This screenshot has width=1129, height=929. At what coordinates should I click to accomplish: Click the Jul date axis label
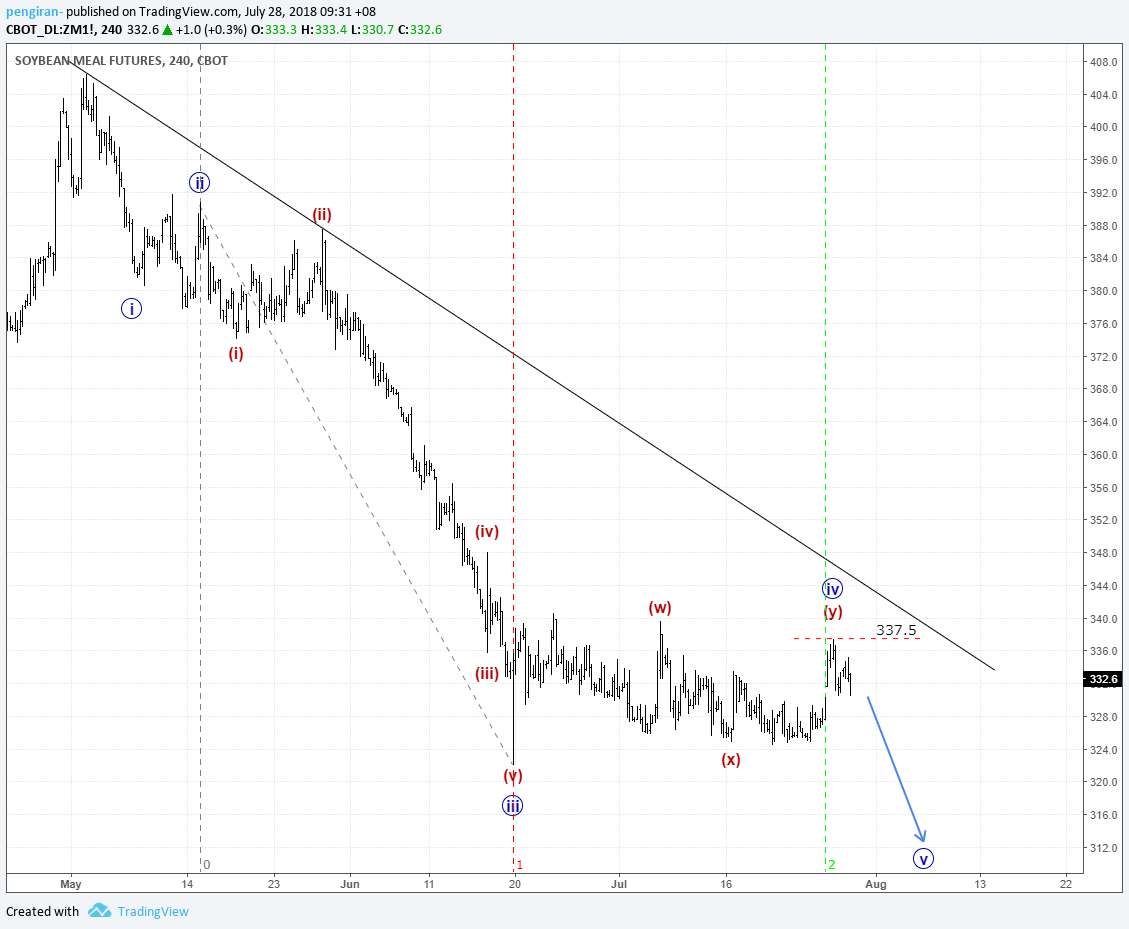[x=619, y=884]
